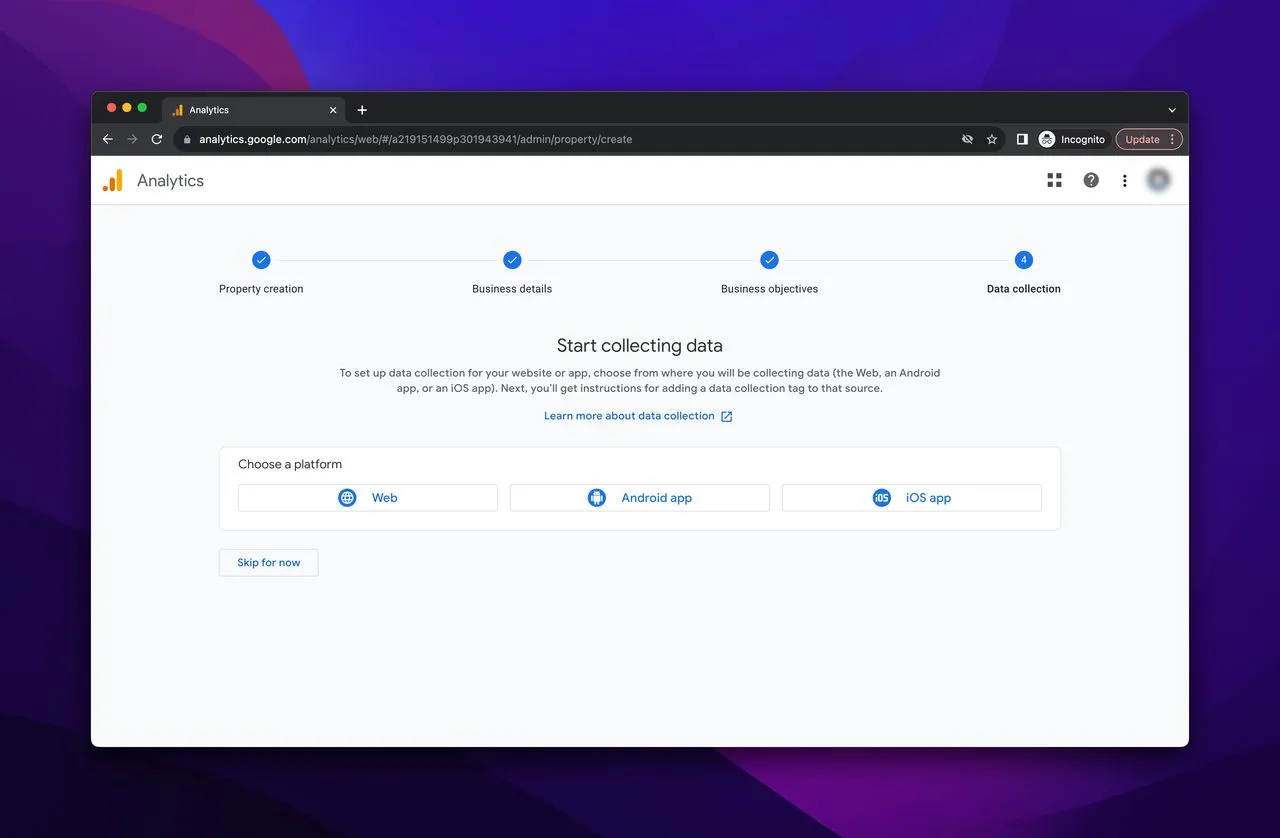Go back using browser back arrow

click(108, 139)
